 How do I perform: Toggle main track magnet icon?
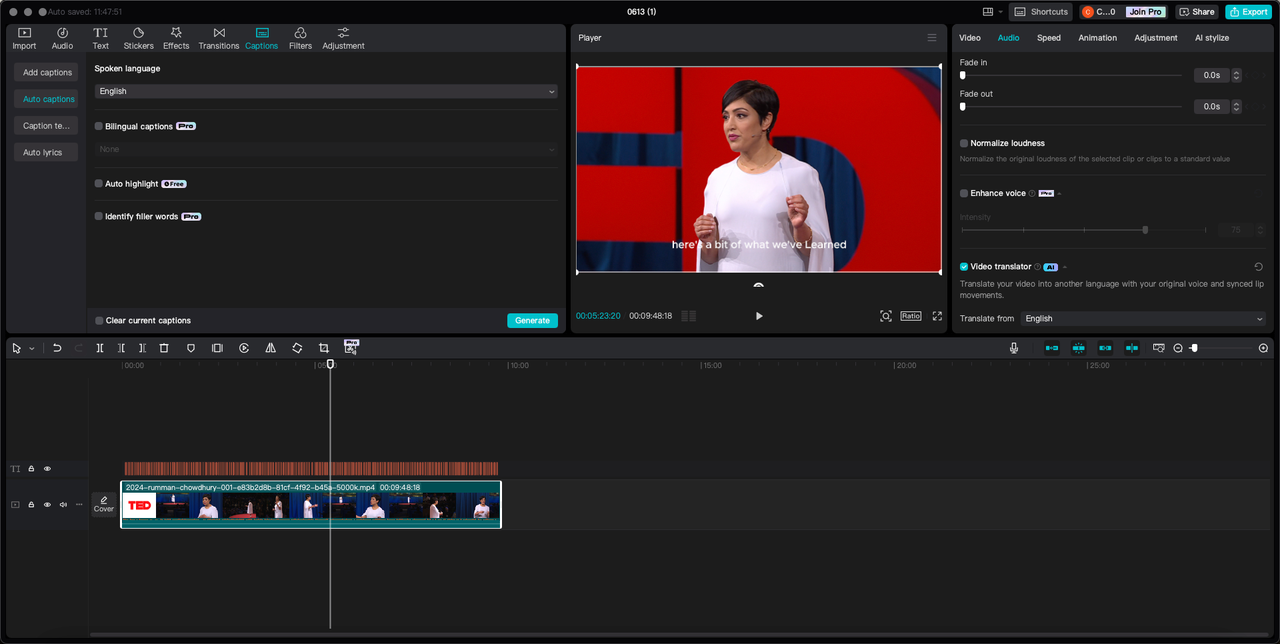(x=1052, y=348)
